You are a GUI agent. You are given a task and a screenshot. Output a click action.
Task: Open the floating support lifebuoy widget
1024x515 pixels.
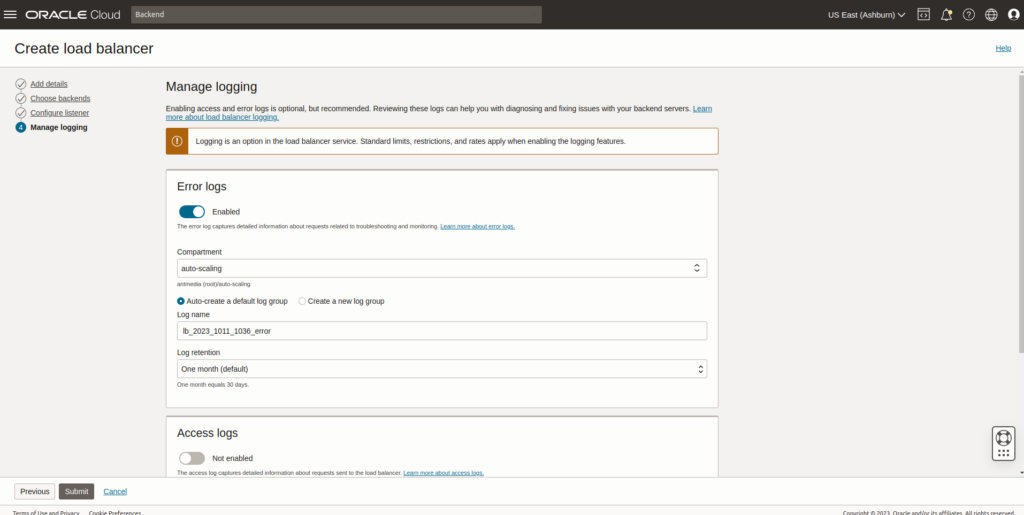(x=1003, y=444)
